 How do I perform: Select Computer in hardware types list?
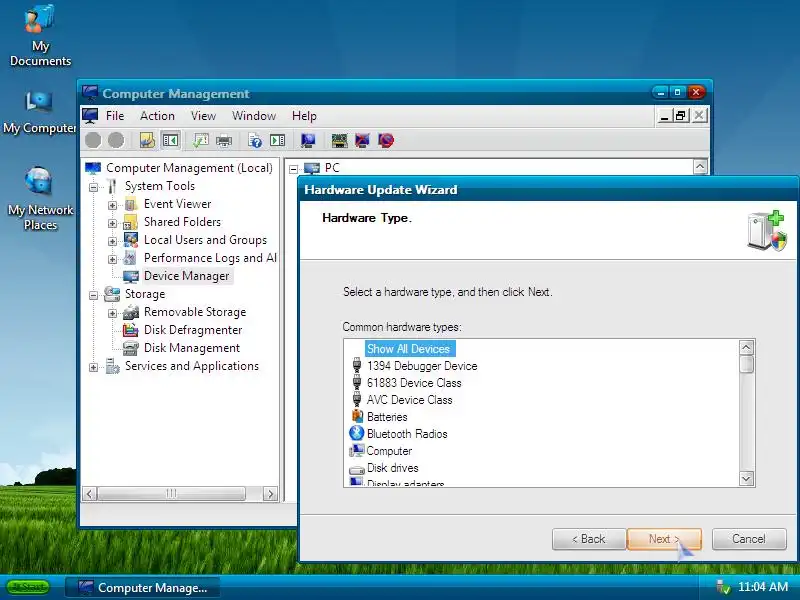389,451
